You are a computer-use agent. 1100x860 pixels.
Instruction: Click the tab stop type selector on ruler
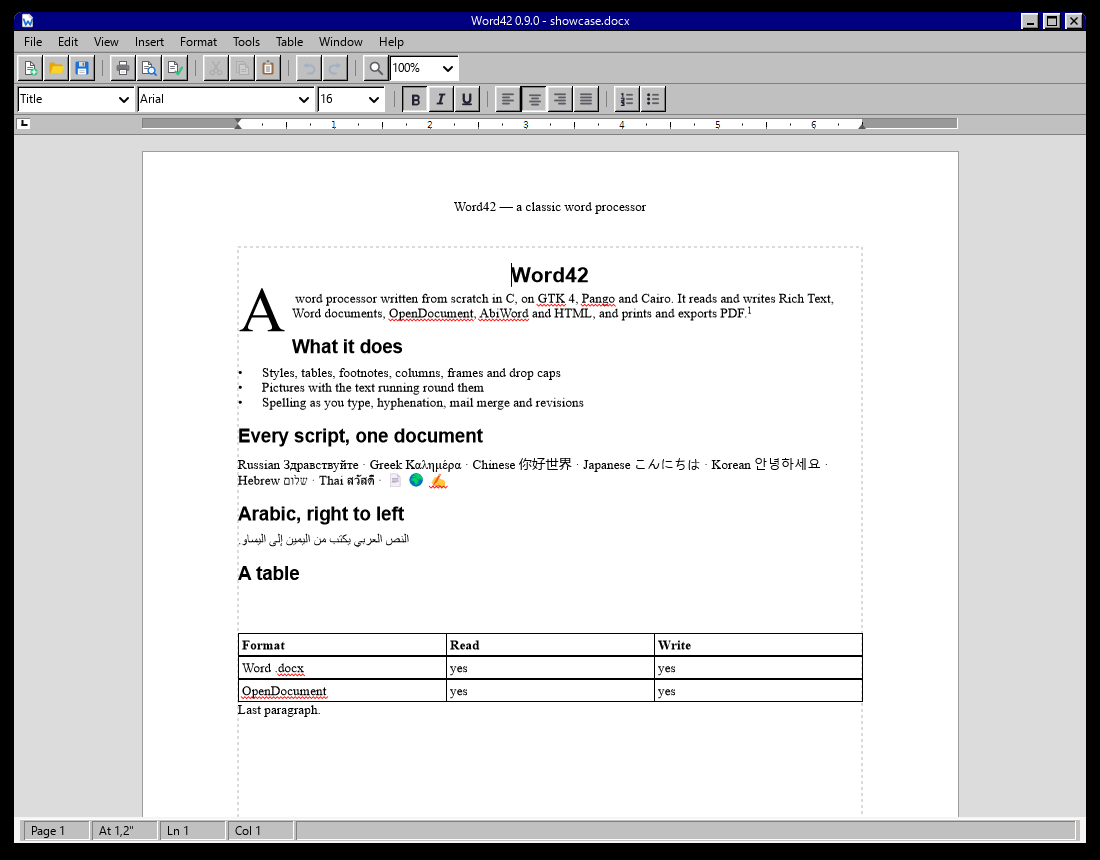point(24,123)
